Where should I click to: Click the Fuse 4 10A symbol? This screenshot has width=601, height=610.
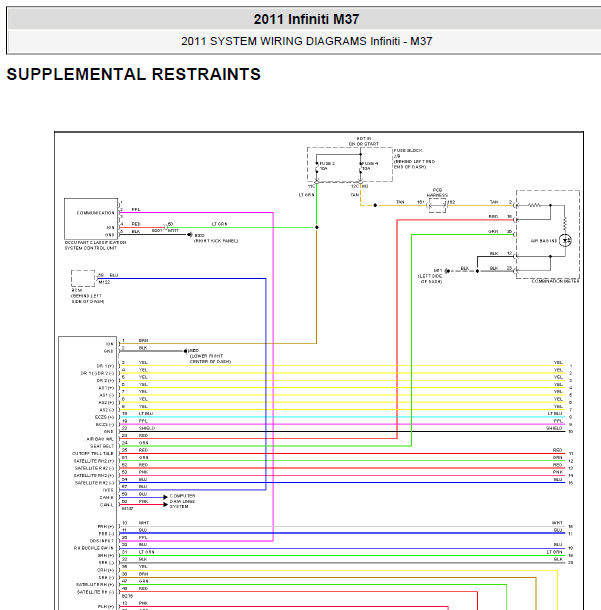pos(361,167)
